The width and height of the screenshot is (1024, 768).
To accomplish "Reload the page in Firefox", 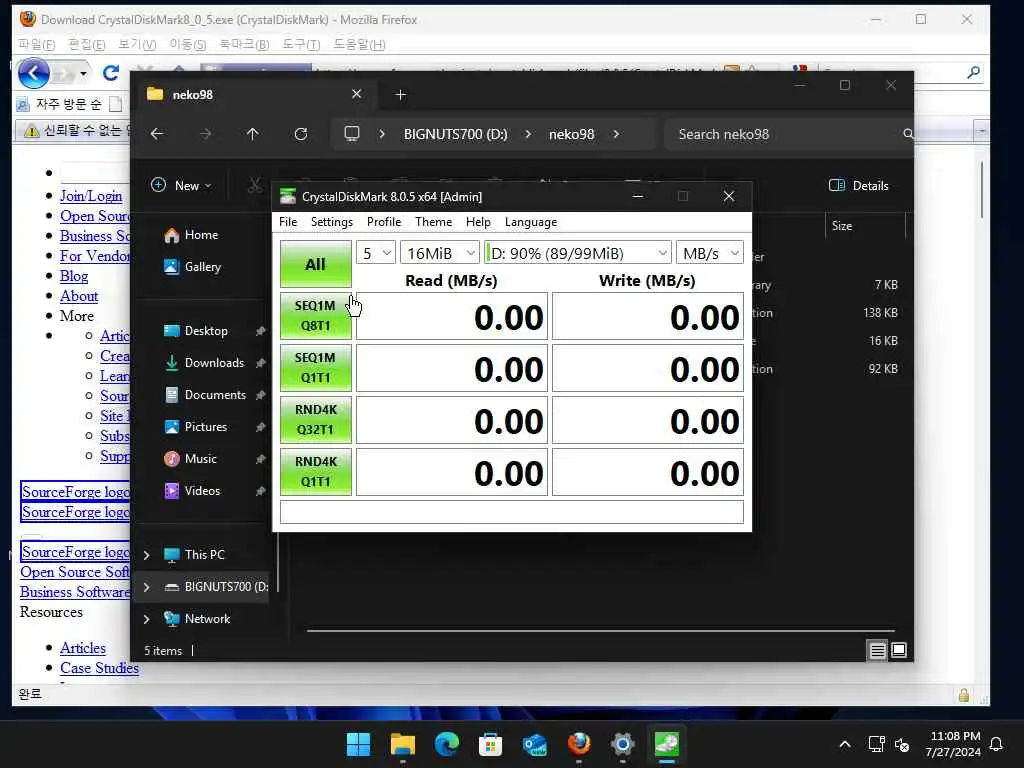I will 111,72.
